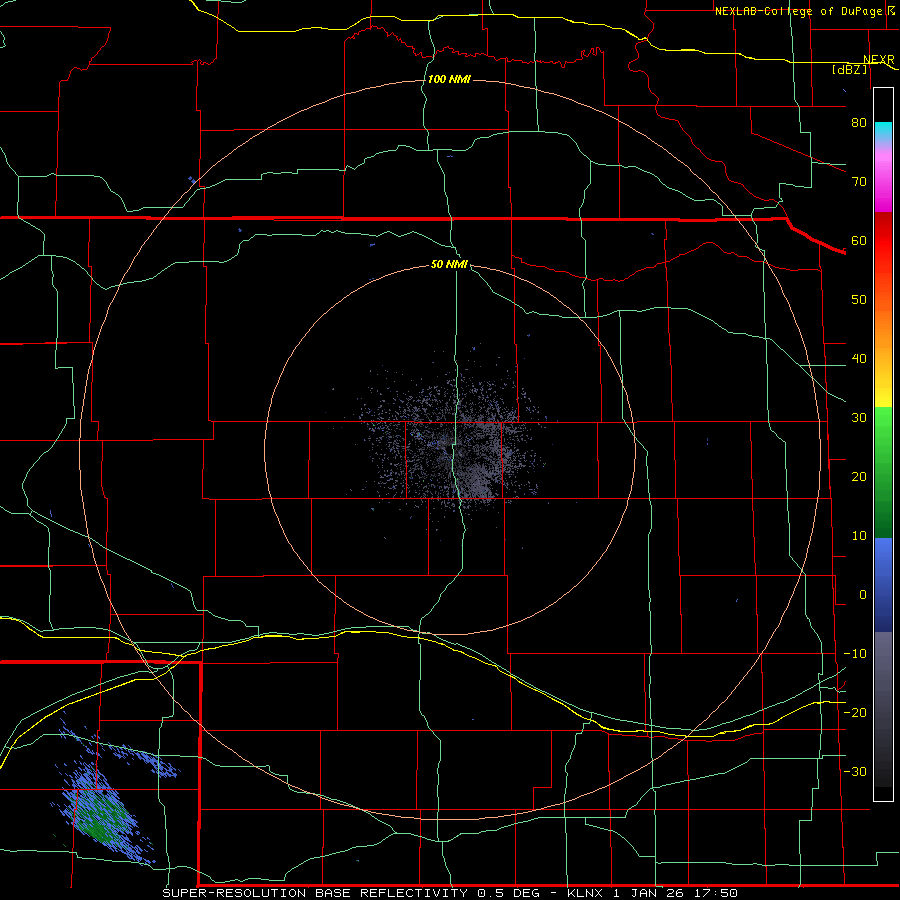Click the '0' value on the dBZ scale
The width and height of the screenshot is (900, 900).
pos(863,595)
